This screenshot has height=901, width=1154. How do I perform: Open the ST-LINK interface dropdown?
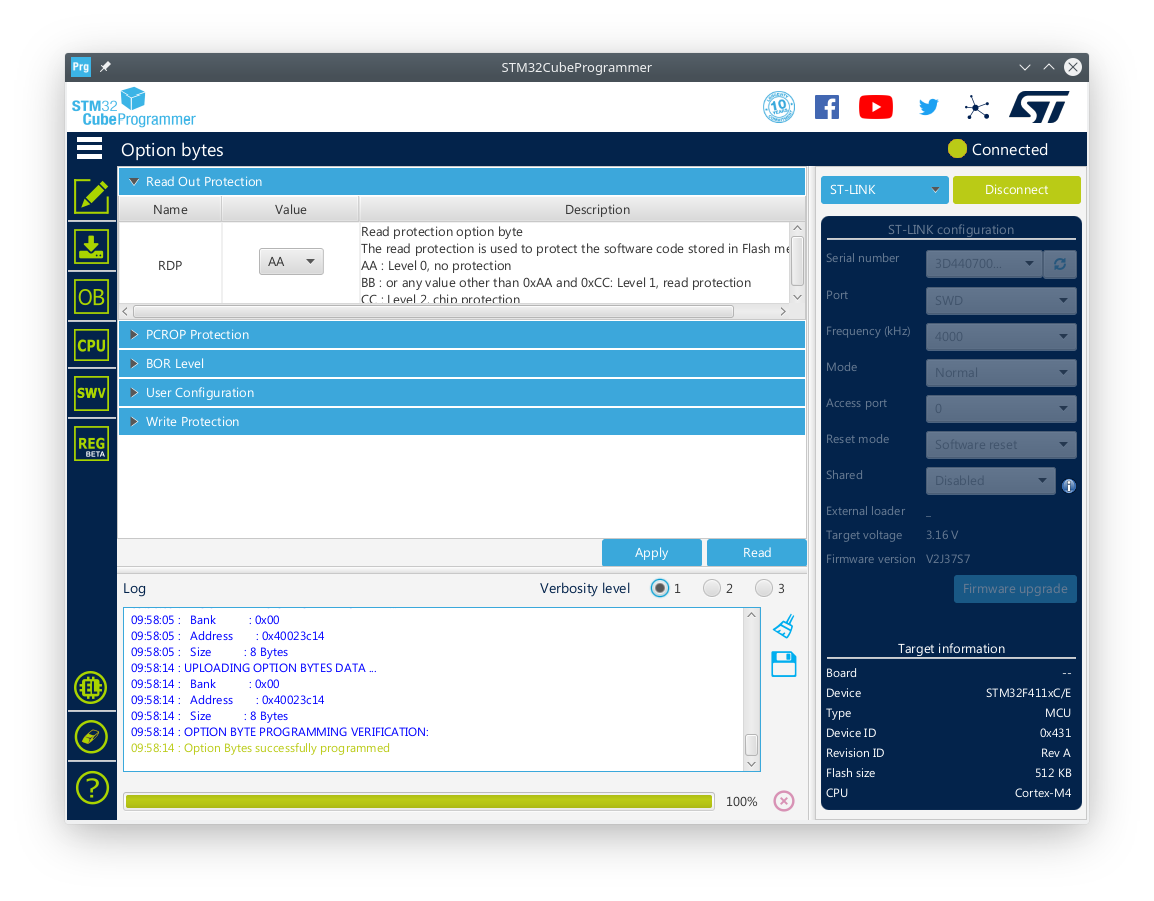(x=884, y=190)
